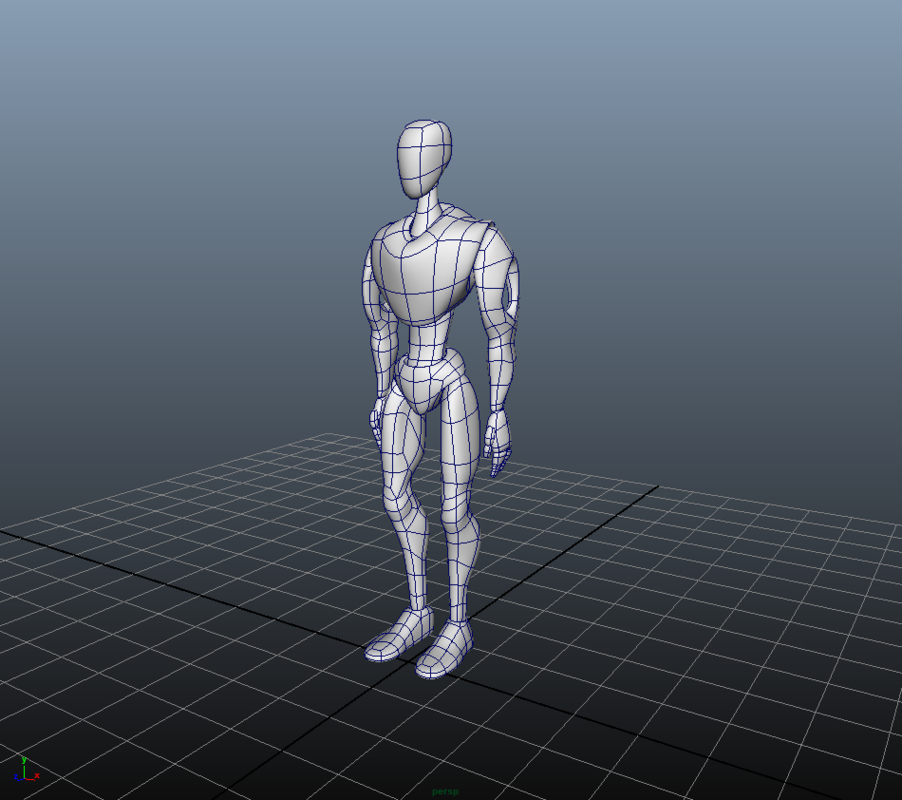Viewport: 902px width, 800px height.
Task: Select the red X axis on the gizmo
Action: tap(33, 776)
